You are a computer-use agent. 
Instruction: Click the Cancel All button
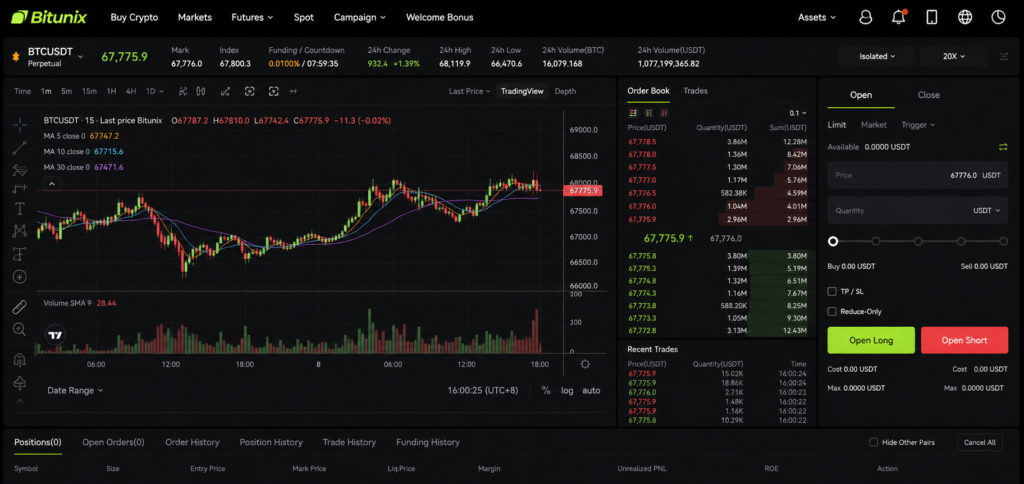pos(980,442)
